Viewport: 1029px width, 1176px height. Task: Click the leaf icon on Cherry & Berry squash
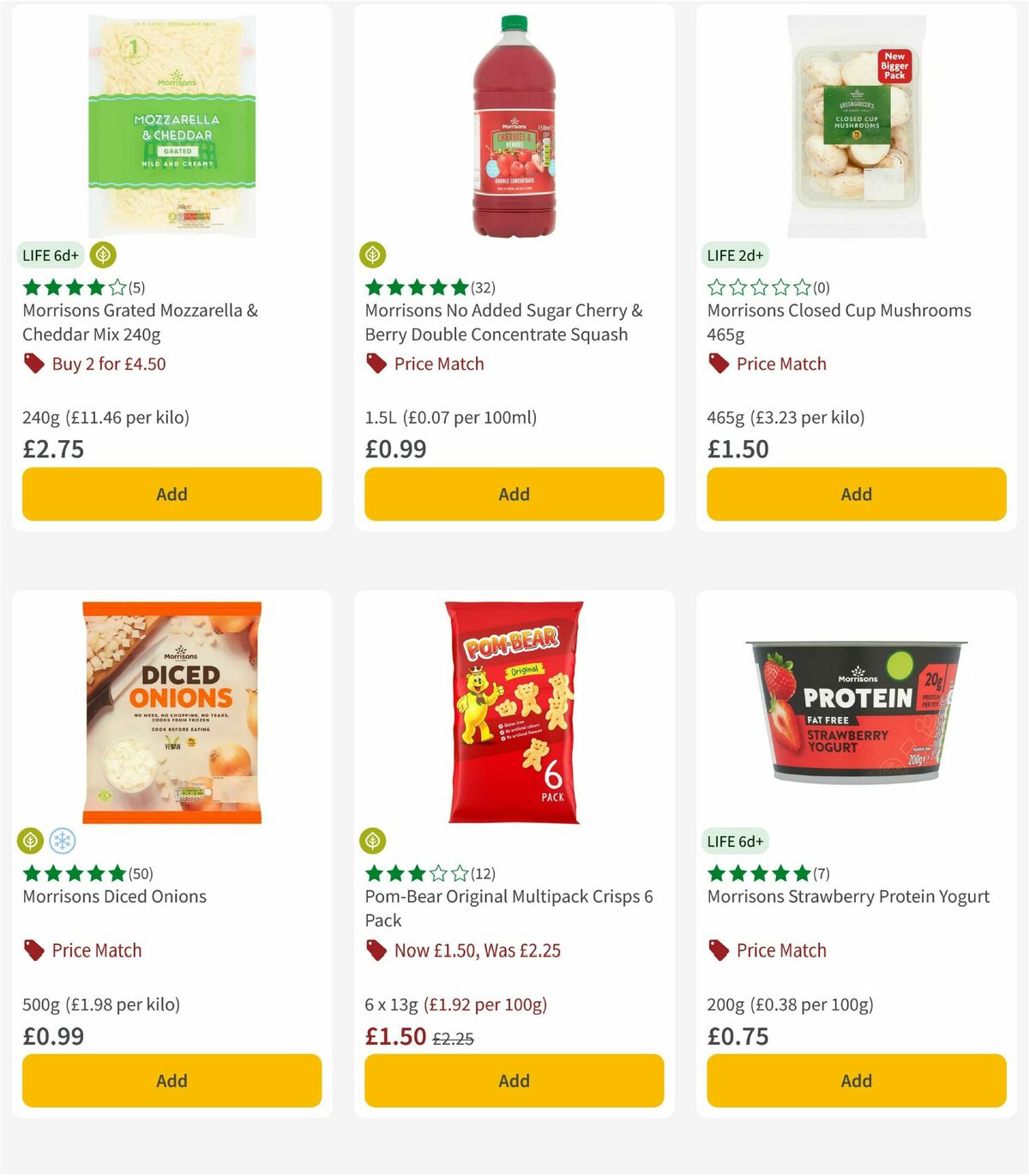374,255
